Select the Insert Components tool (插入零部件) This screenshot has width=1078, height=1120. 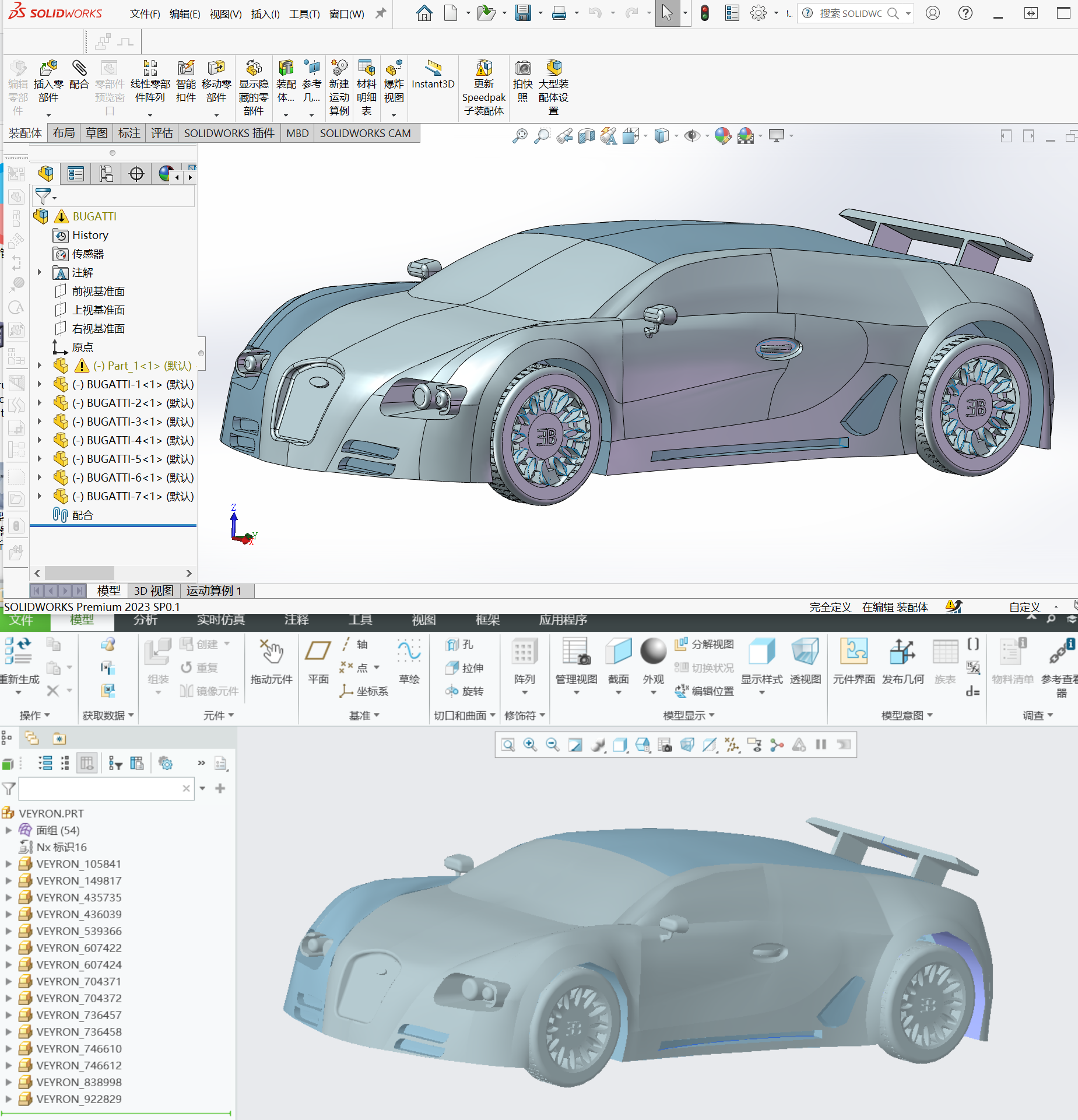click(48, 82)
